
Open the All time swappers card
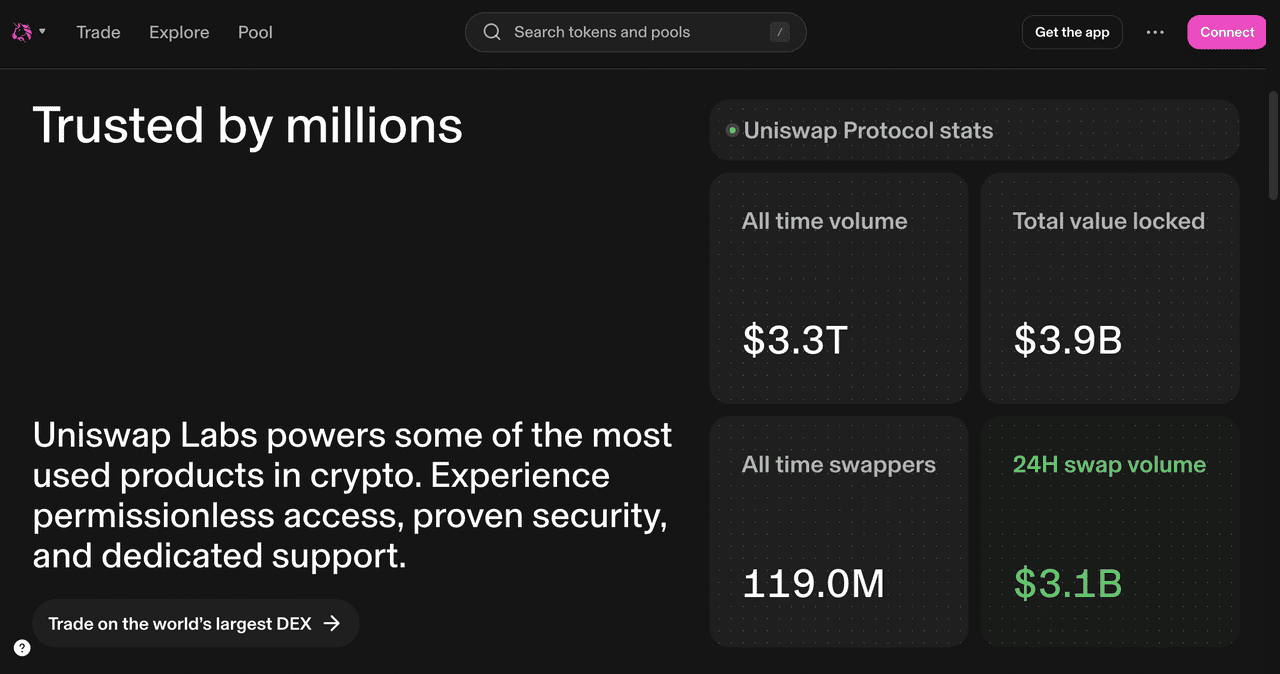coord(838,531)
